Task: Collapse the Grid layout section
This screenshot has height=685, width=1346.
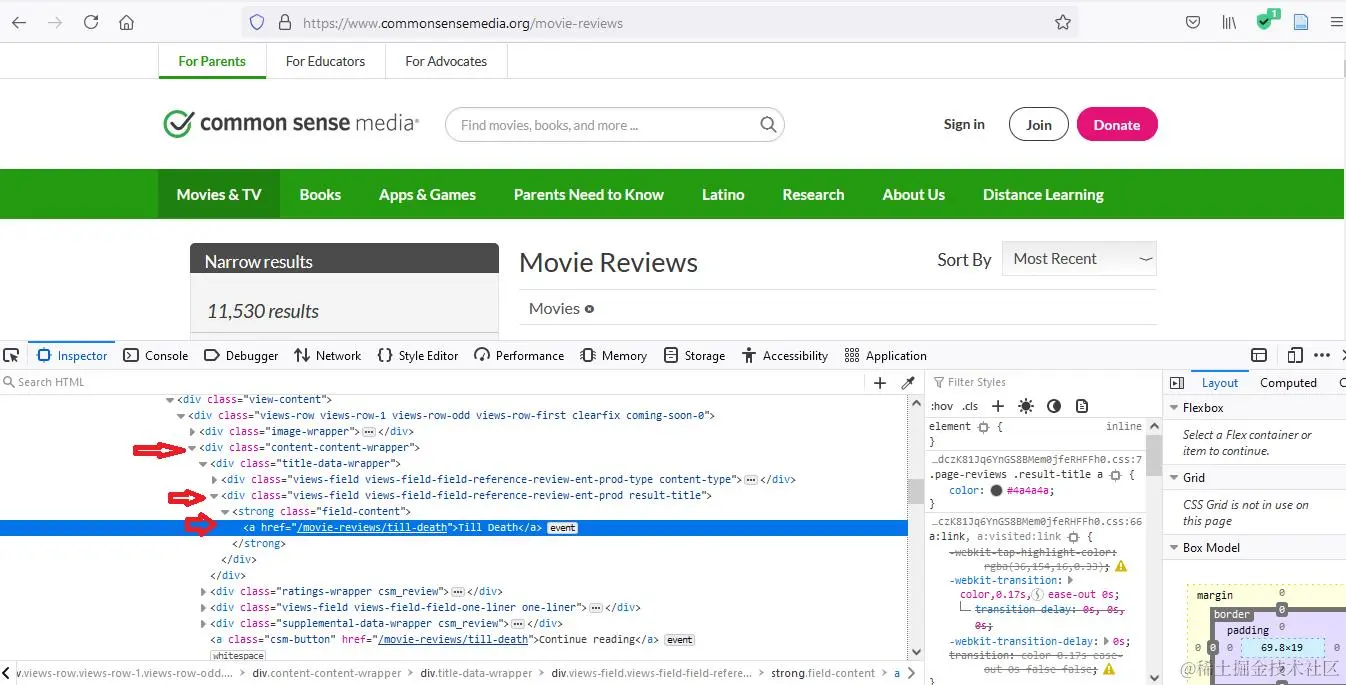Action: 1172,478
